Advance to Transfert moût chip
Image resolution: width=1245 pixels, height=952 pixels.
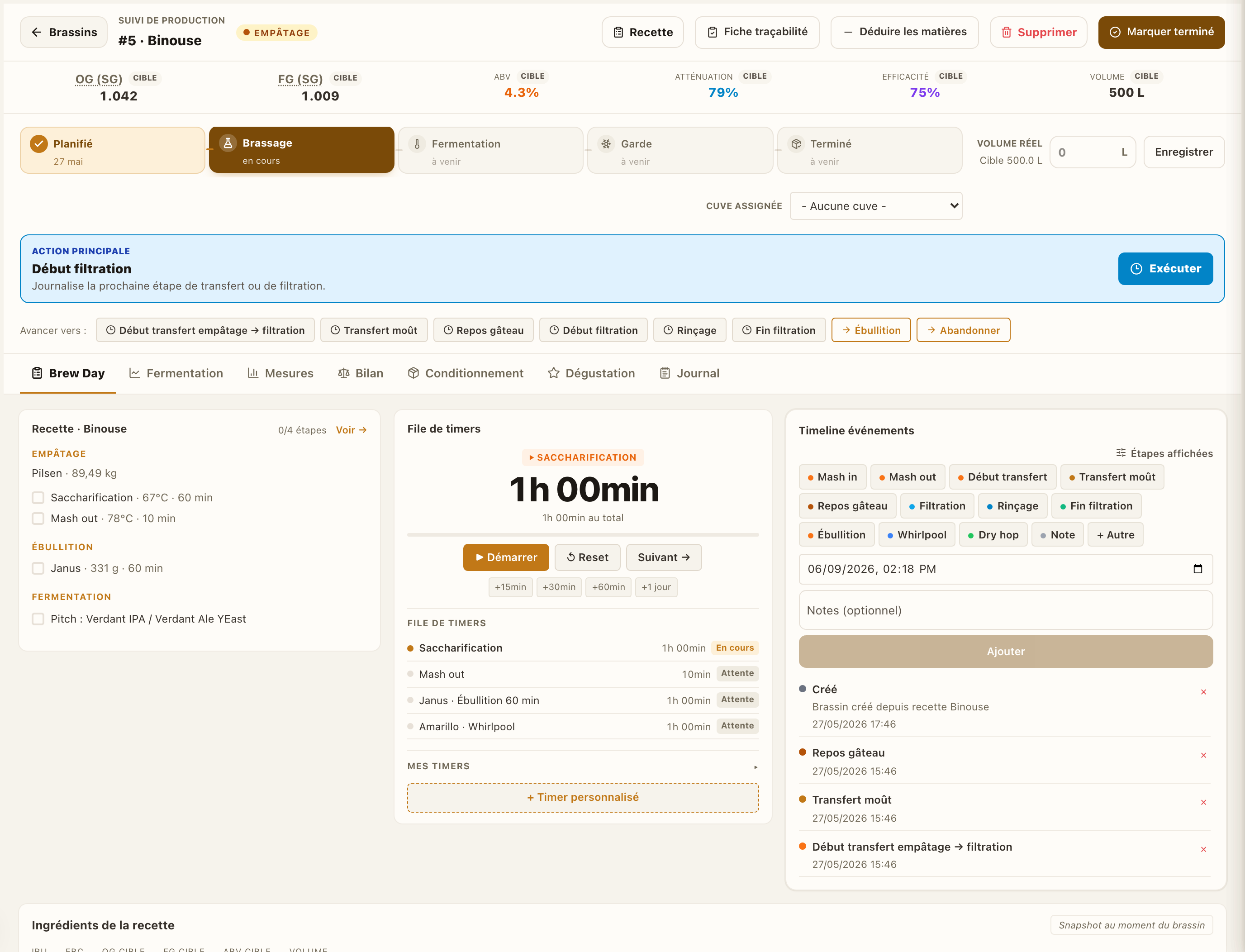point(374,330)
